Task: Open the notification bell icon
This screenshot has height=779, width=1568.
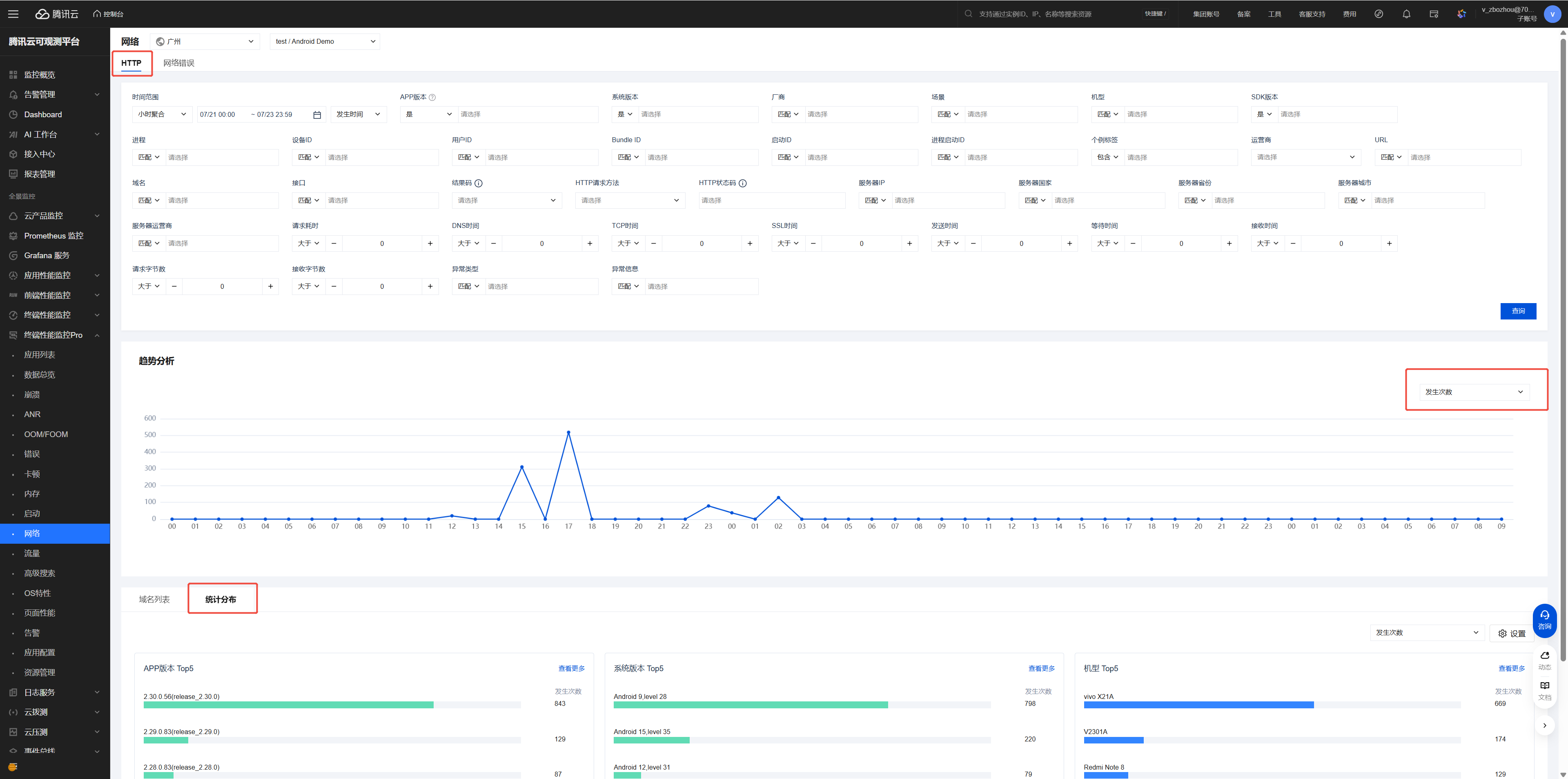Action: click(x=1406, y=13)
